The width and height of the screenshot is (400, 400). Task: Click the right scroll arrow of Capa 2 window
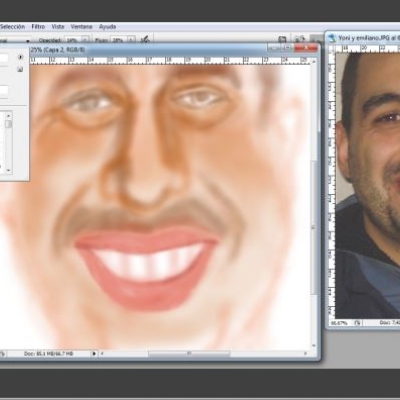click(305, 353)
